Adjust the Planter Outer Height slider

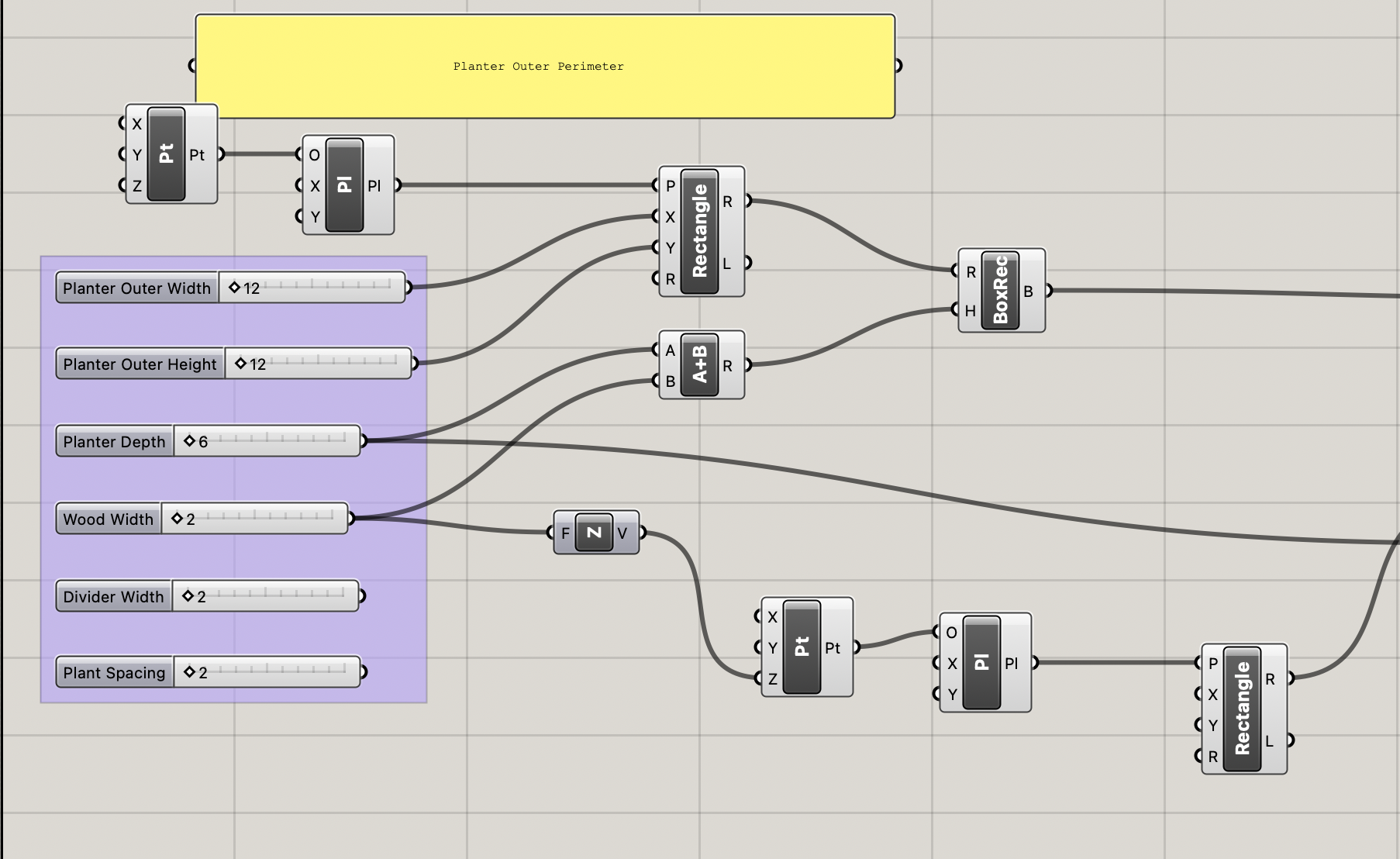(x=318, y=364)
